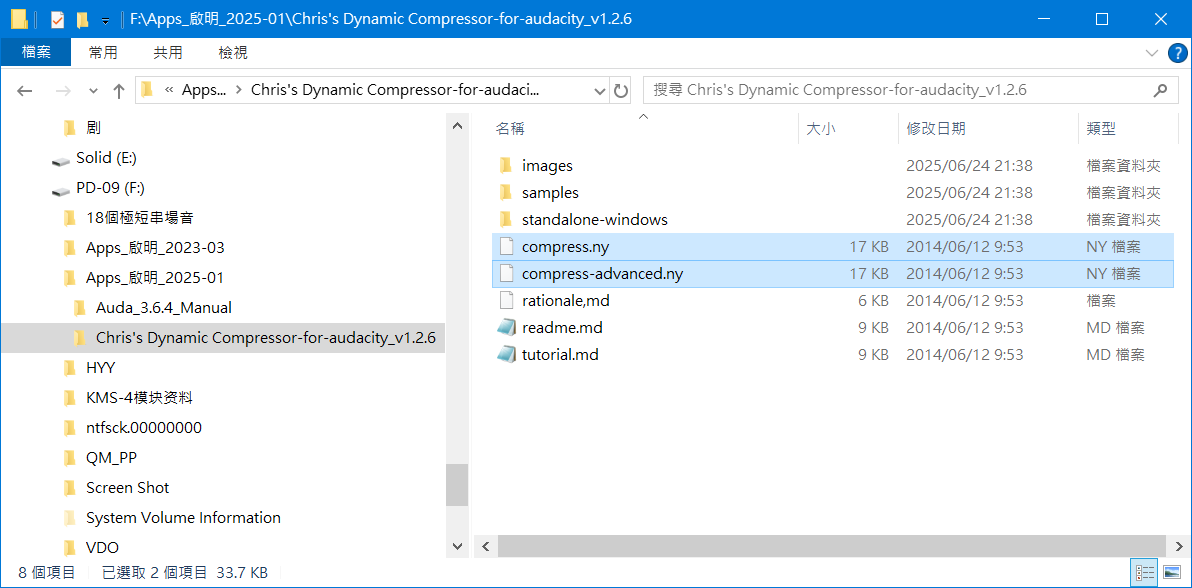Click the compress-advanced.ny file icon

506,274
